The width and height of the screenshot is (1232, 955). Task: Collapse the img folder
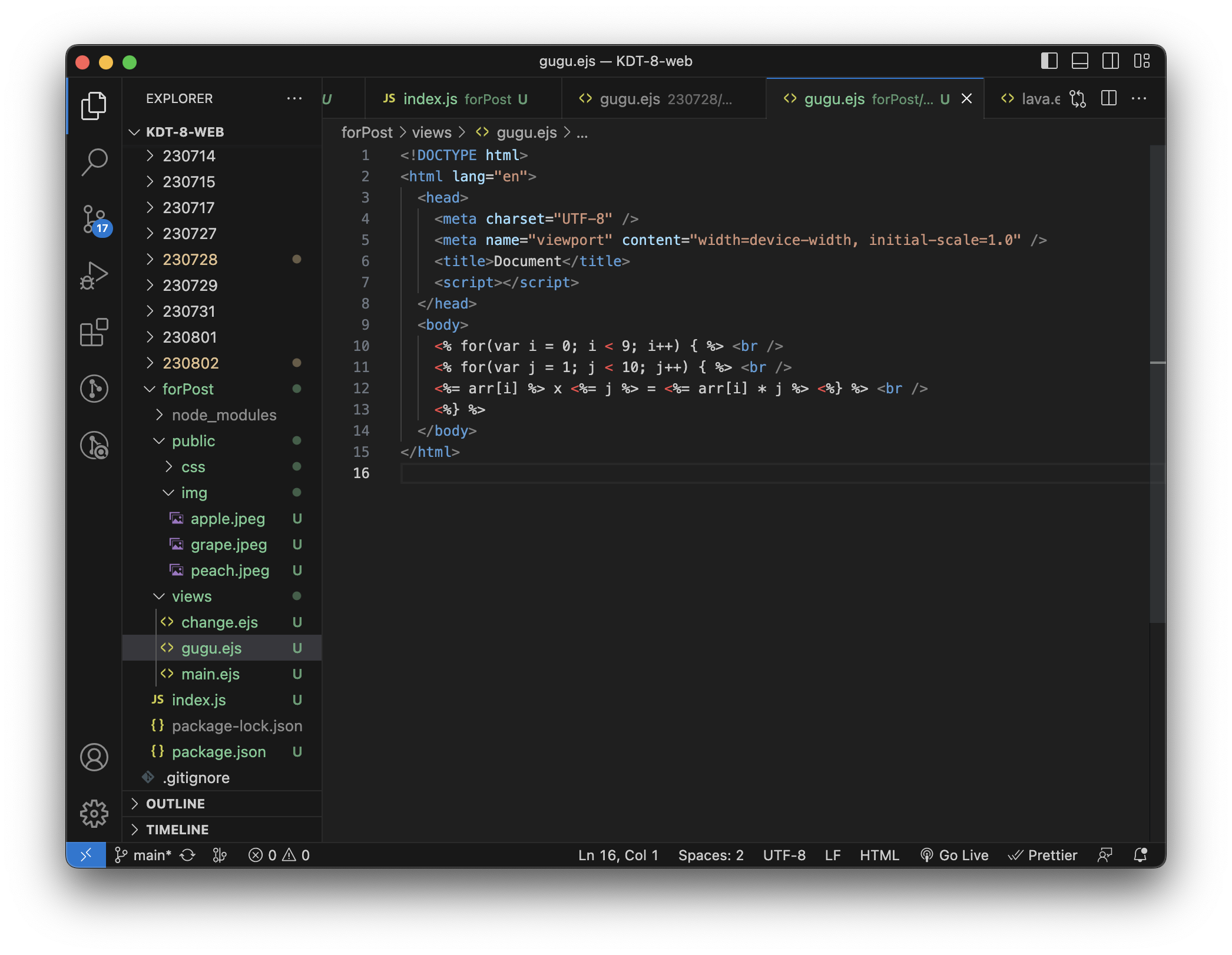click(x=222, y=493)
